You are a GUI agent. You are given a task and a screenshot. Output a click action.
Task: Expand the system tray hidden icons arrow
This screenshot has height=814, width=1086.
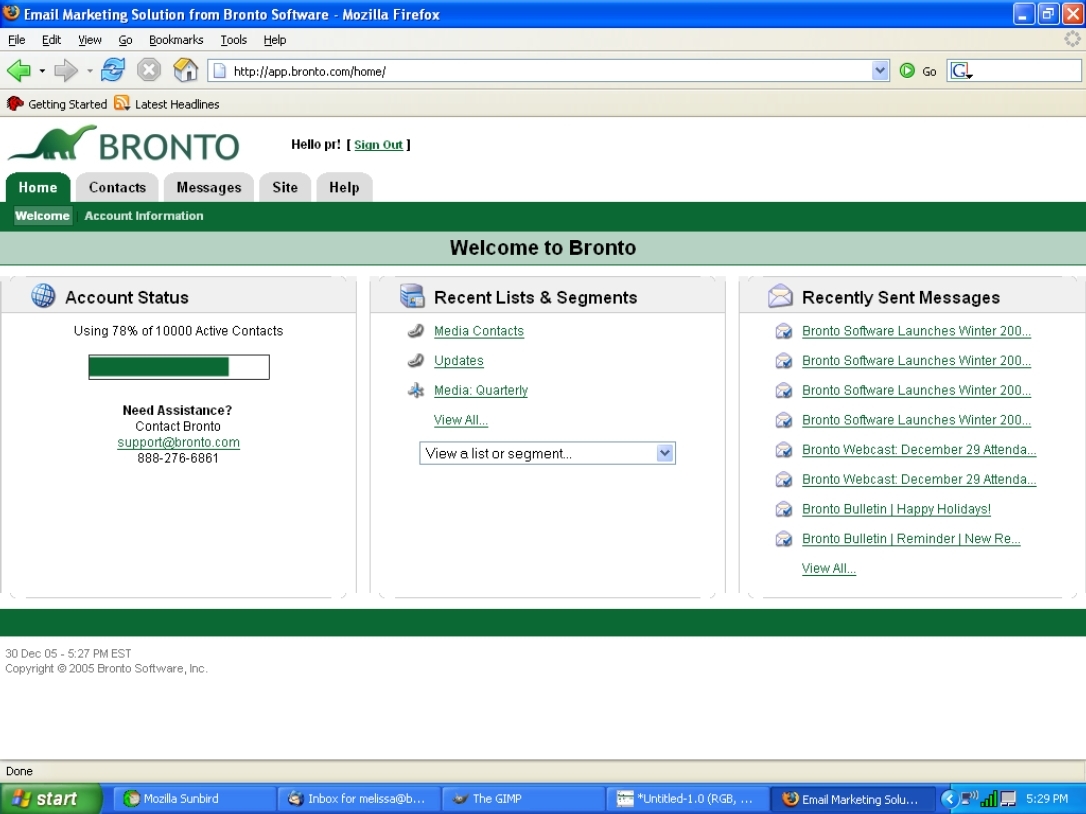click(949, 799)
